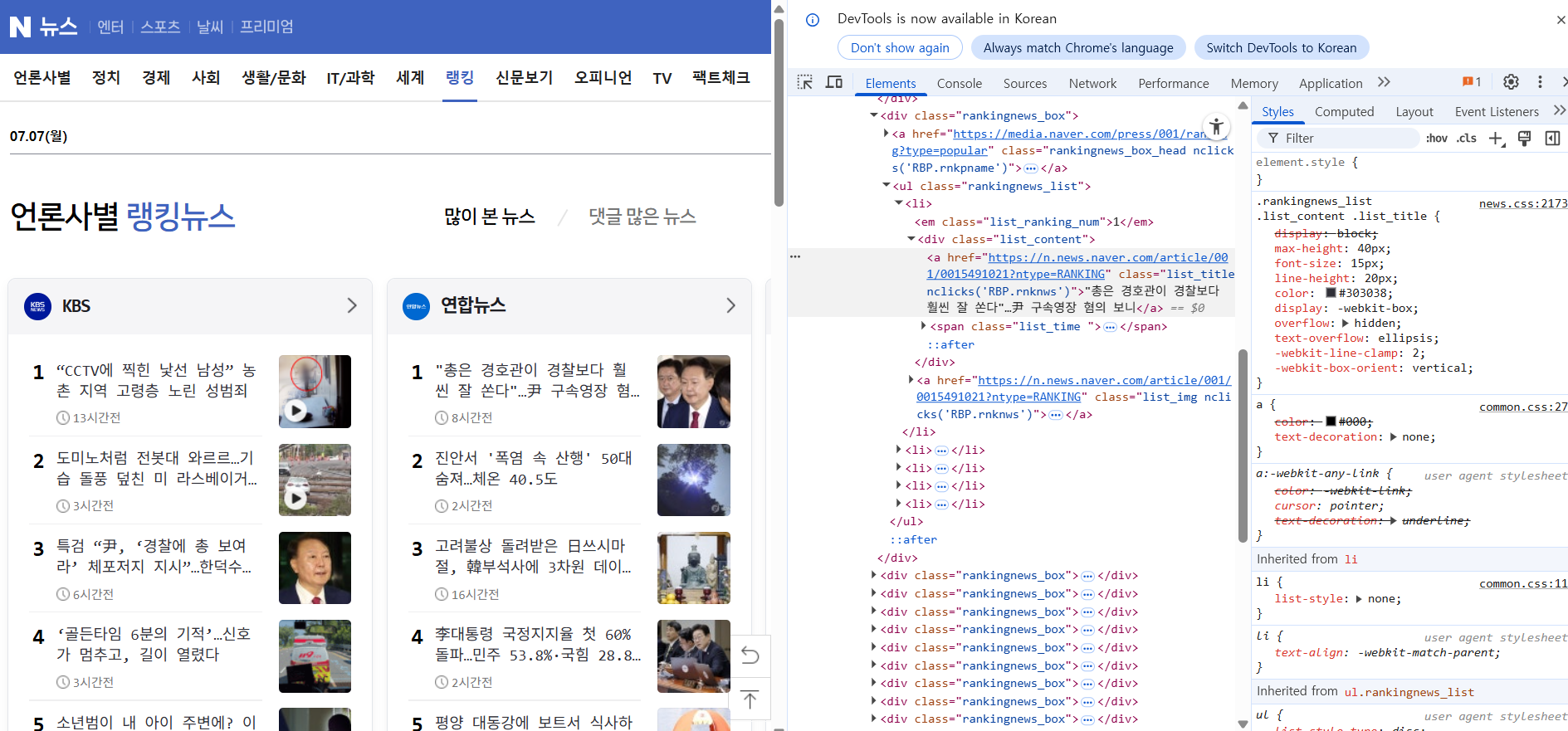
Task: Toggle the :hov element state button
Action: pos(1436,139)
